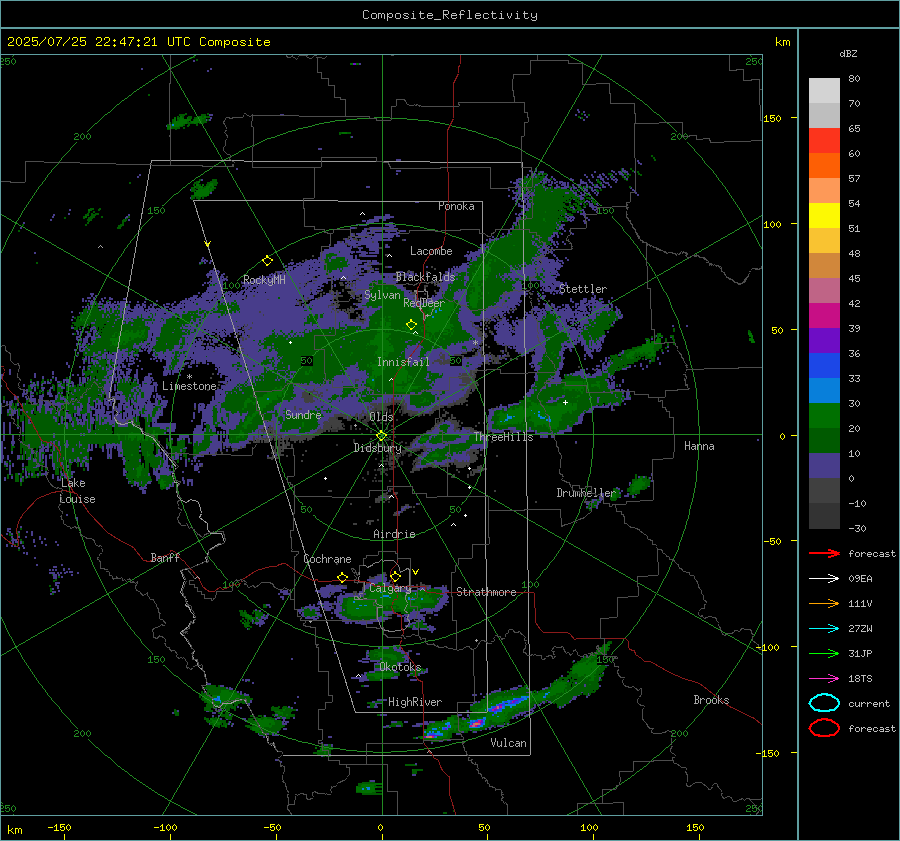Click the Strathmore town label
This screenshot has width=900, height=841.
pos(486,592)
